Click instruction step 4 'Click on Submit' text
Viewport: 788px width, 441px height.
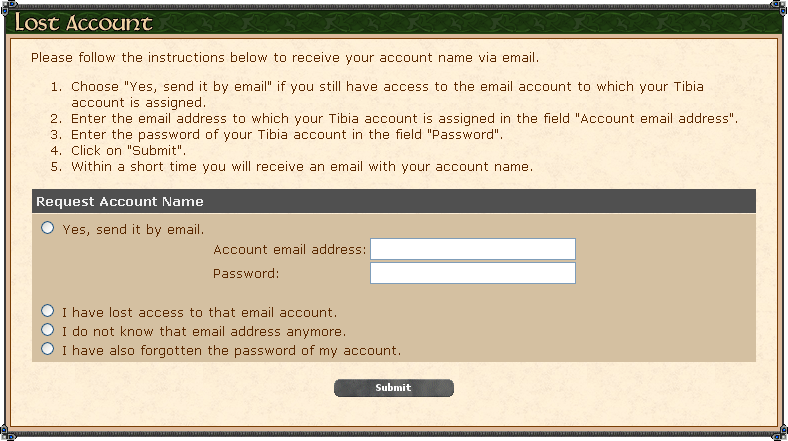coord(129,151)
